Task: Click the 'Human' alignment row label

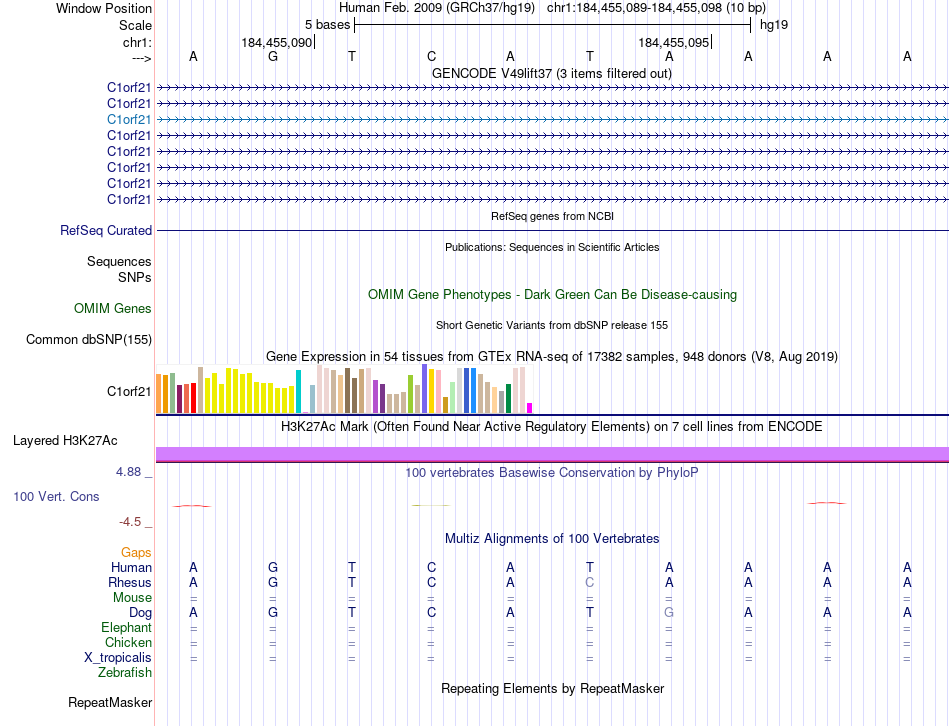Action: coord(131,567)
